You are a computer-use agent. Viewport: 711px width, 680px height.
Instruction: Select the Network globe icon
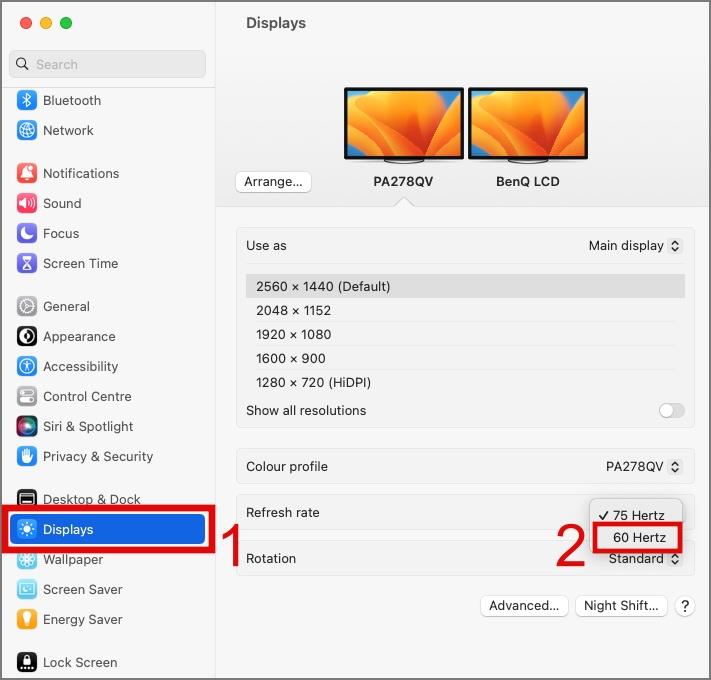tap(27, 130)
